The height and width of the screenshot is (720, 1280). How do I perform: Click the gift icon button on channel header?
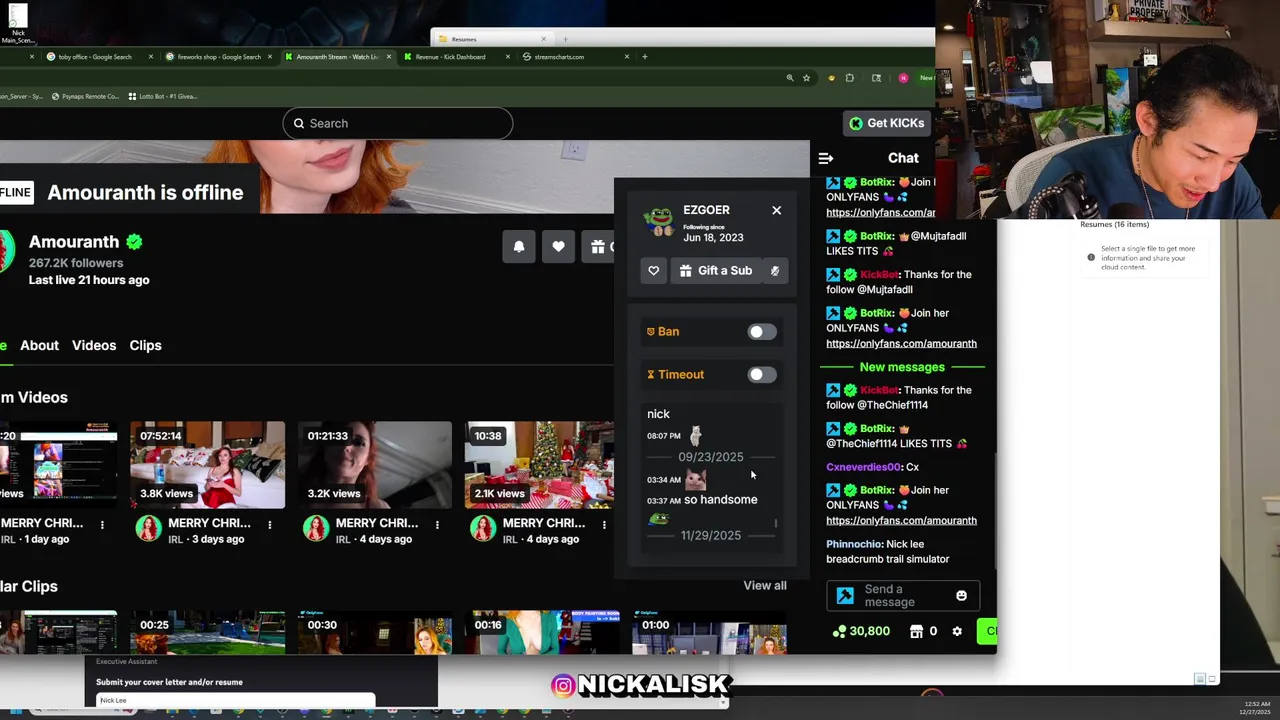point(598,247)
